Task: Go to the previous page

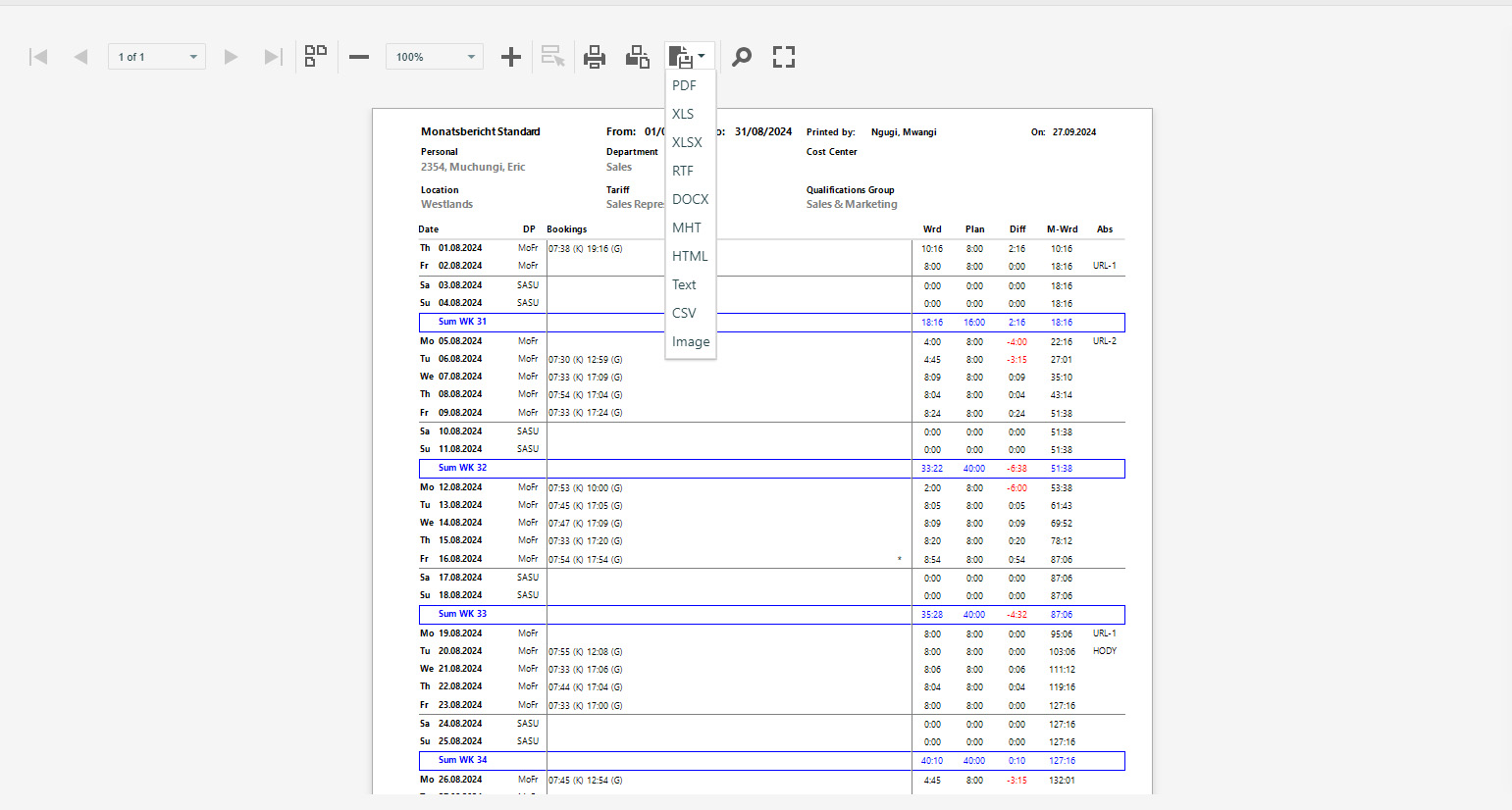Action: tap(80, 57)
